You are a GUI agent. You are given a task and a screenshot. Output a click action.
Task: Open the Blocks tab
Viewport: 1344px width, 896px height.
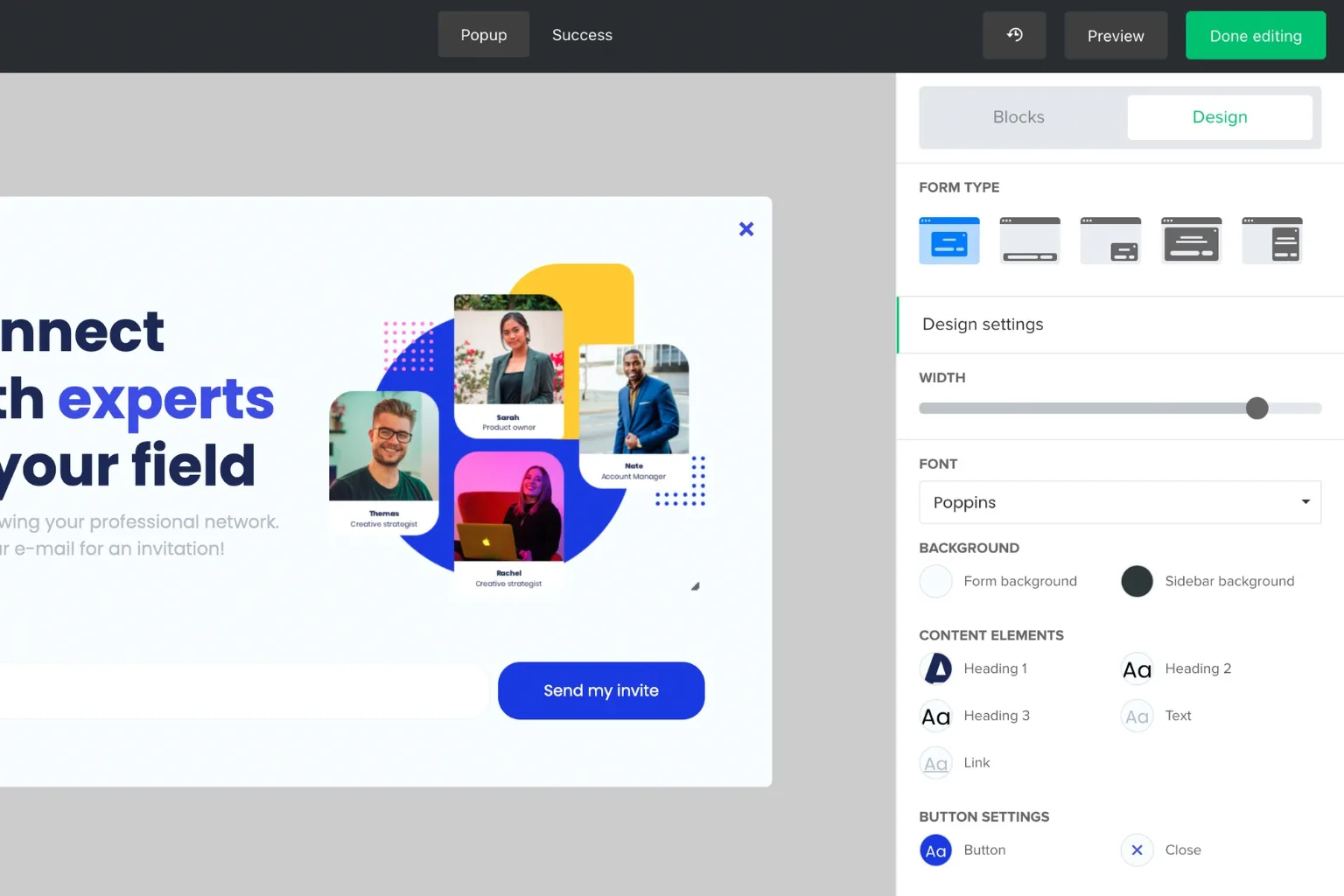click(x=1018, y=117)
